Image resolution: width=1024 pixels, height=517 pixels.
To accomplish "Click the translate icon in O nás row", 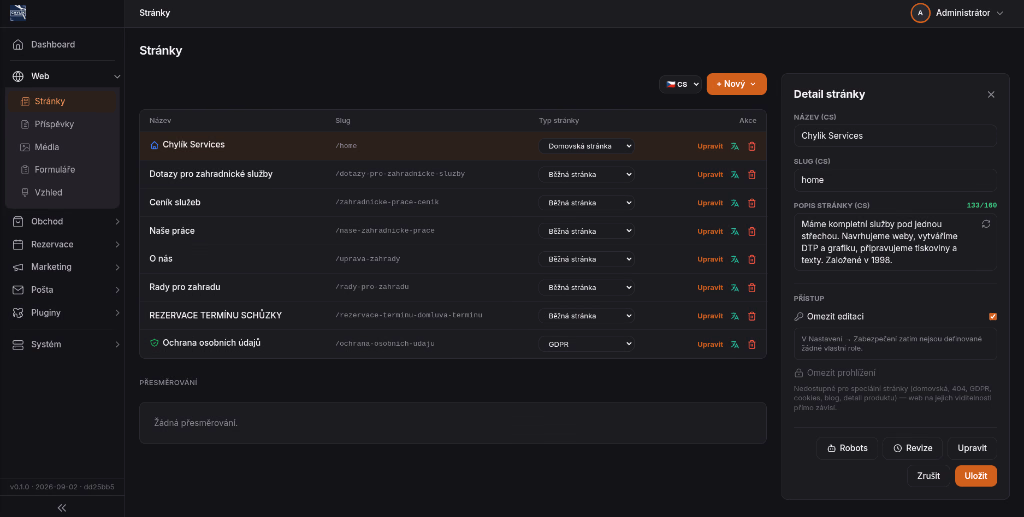I will [x=735, y=259].
